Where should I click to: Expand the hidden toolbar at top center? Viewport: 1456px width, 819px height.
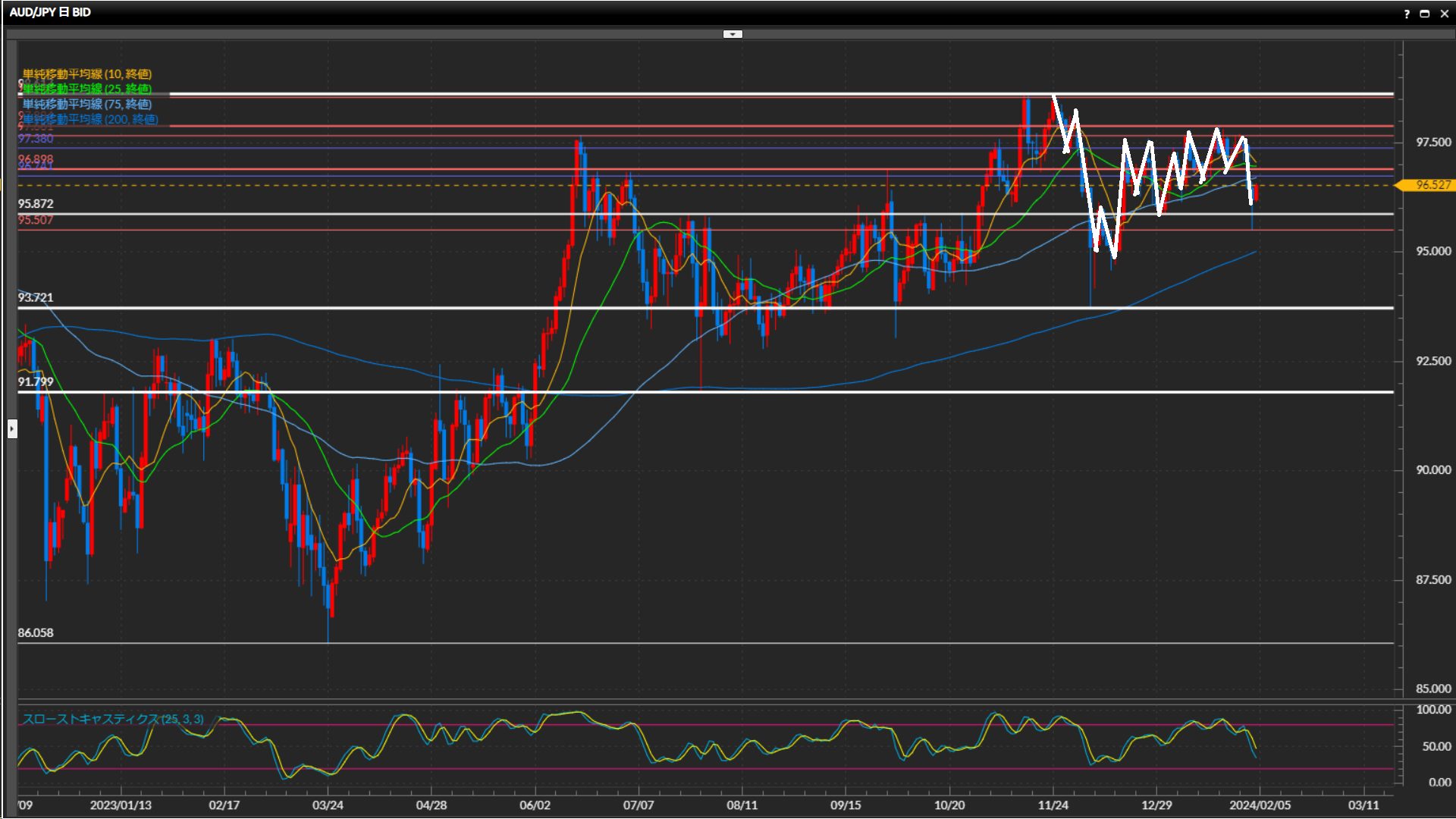pos(733,34)
